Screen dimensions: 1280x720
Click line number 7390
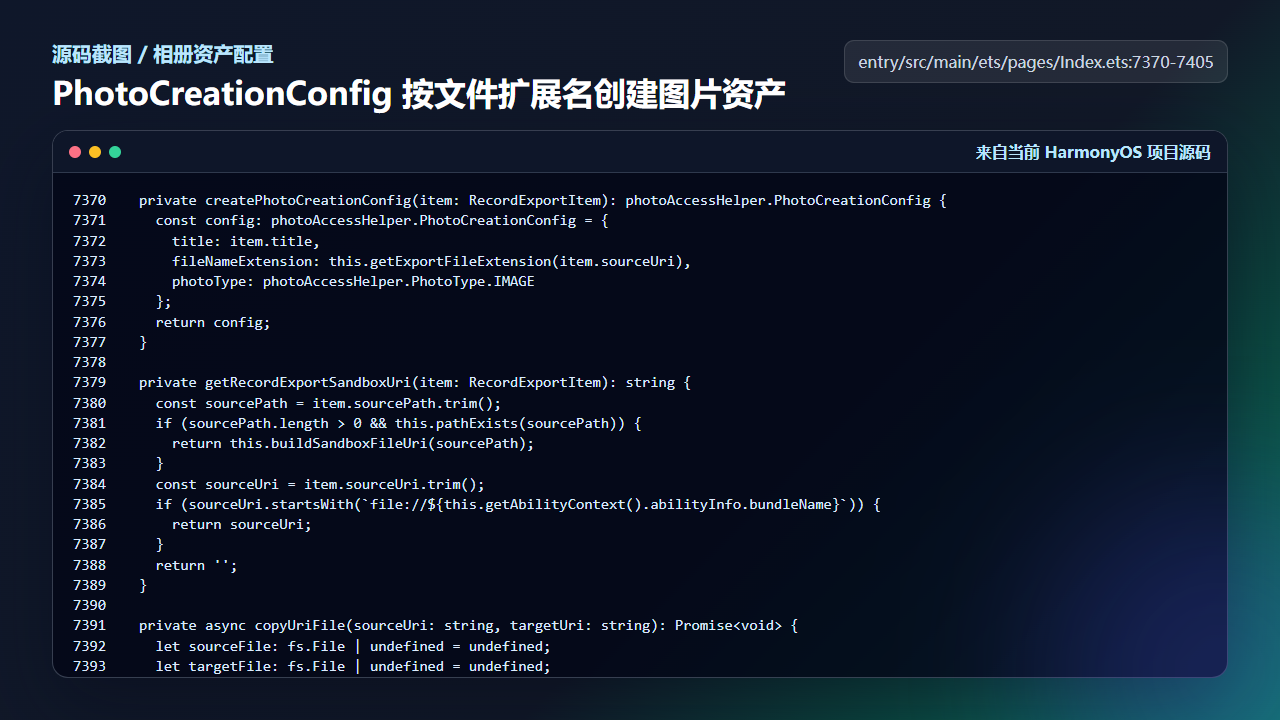point(89,605)
